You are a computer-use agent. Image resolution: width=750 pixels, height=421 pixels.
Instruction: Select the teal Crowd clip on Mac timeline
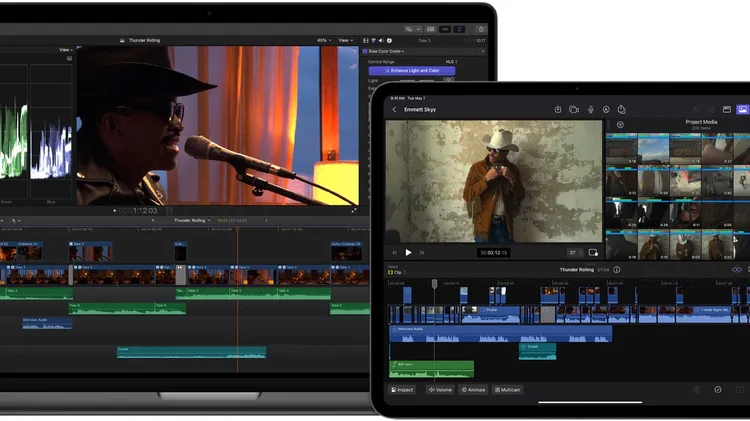(x=191, y=352)
